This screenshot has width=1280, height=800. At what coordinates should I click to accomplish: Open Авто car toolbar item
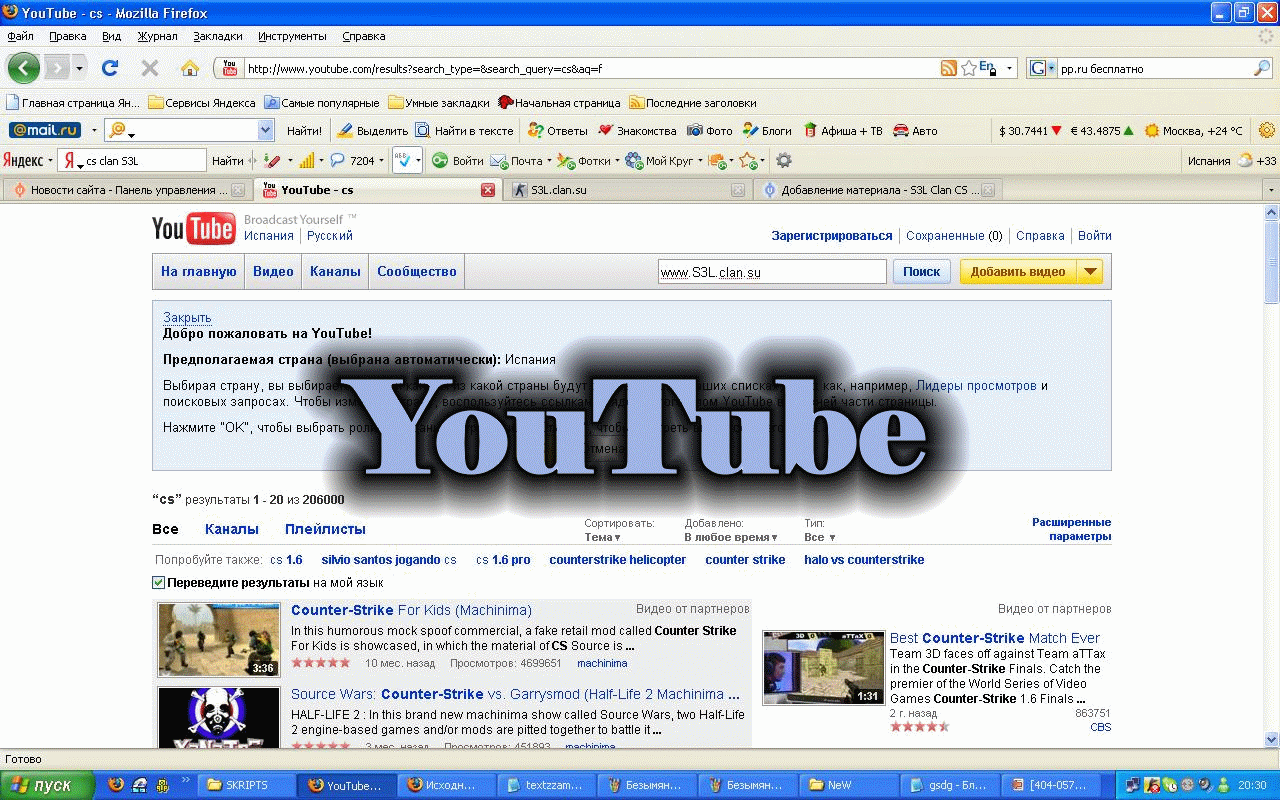[915, 130]
